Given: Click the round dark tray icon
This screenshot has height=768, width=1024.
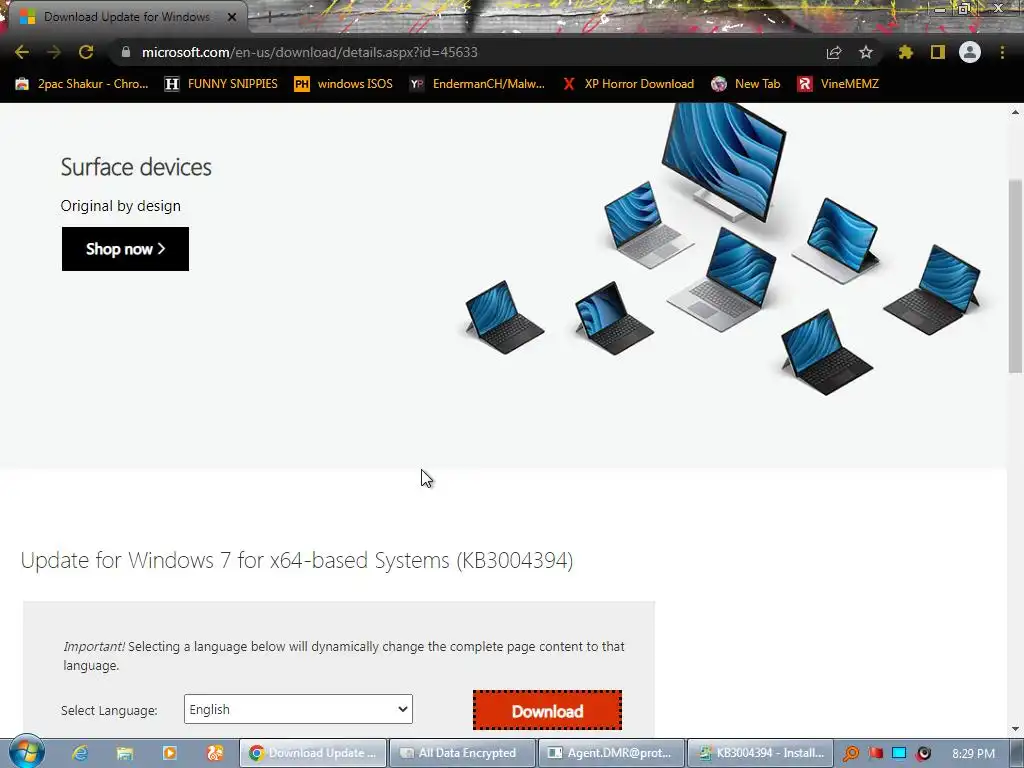Looking at the screenshot, I should (x=923, y=753).
